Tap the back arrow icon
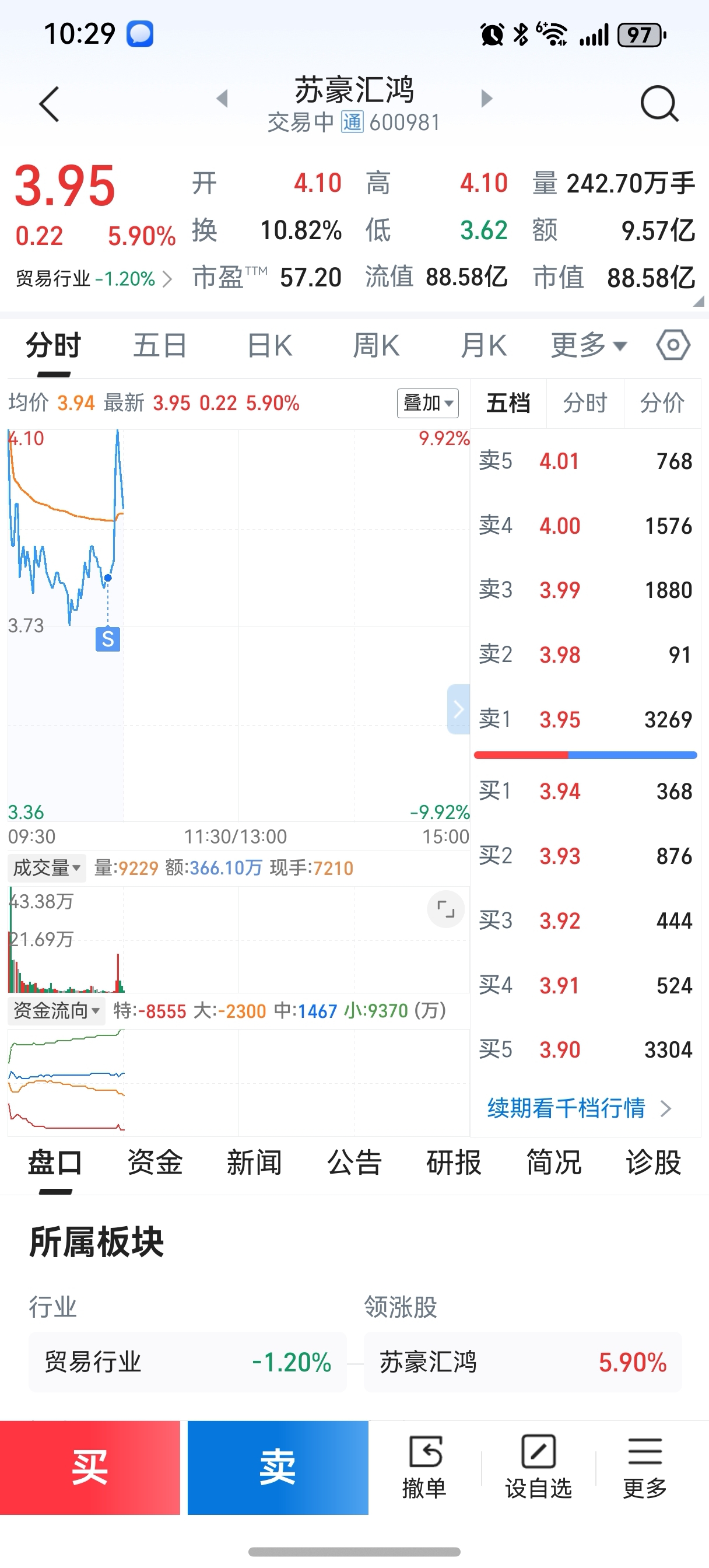This screenshot has width=709, height=1568. (x=50, y=104)
